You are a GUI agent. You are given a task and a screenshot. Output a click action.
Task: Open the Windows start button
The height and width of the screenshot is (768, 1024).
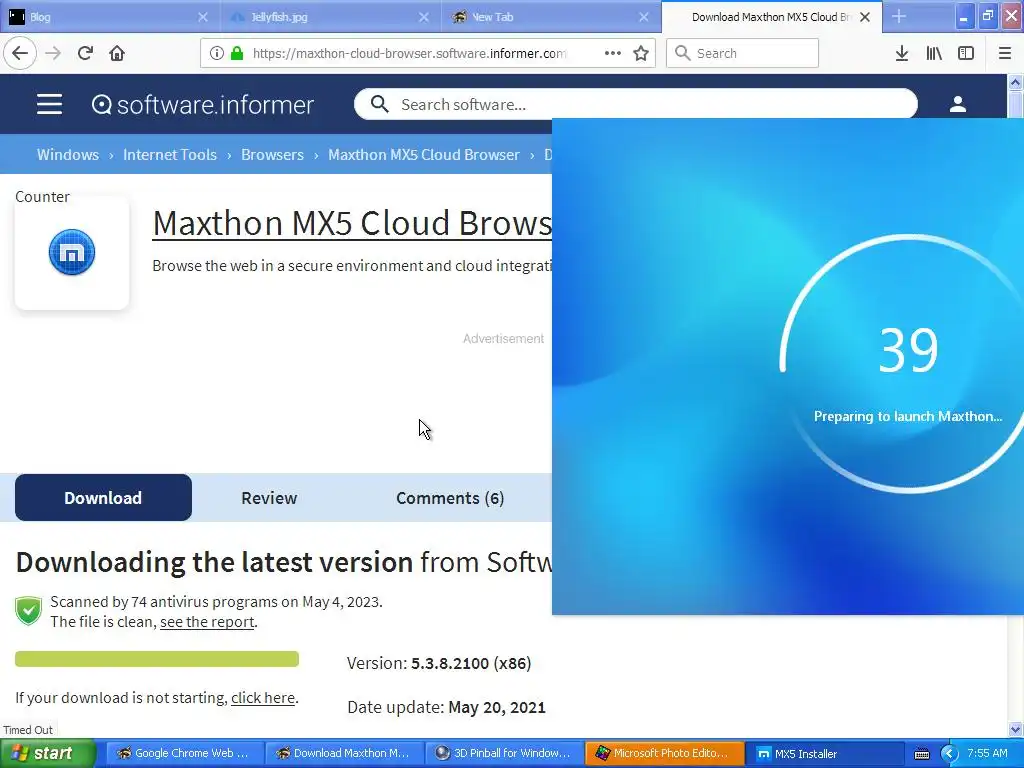[x=48, y=753]
